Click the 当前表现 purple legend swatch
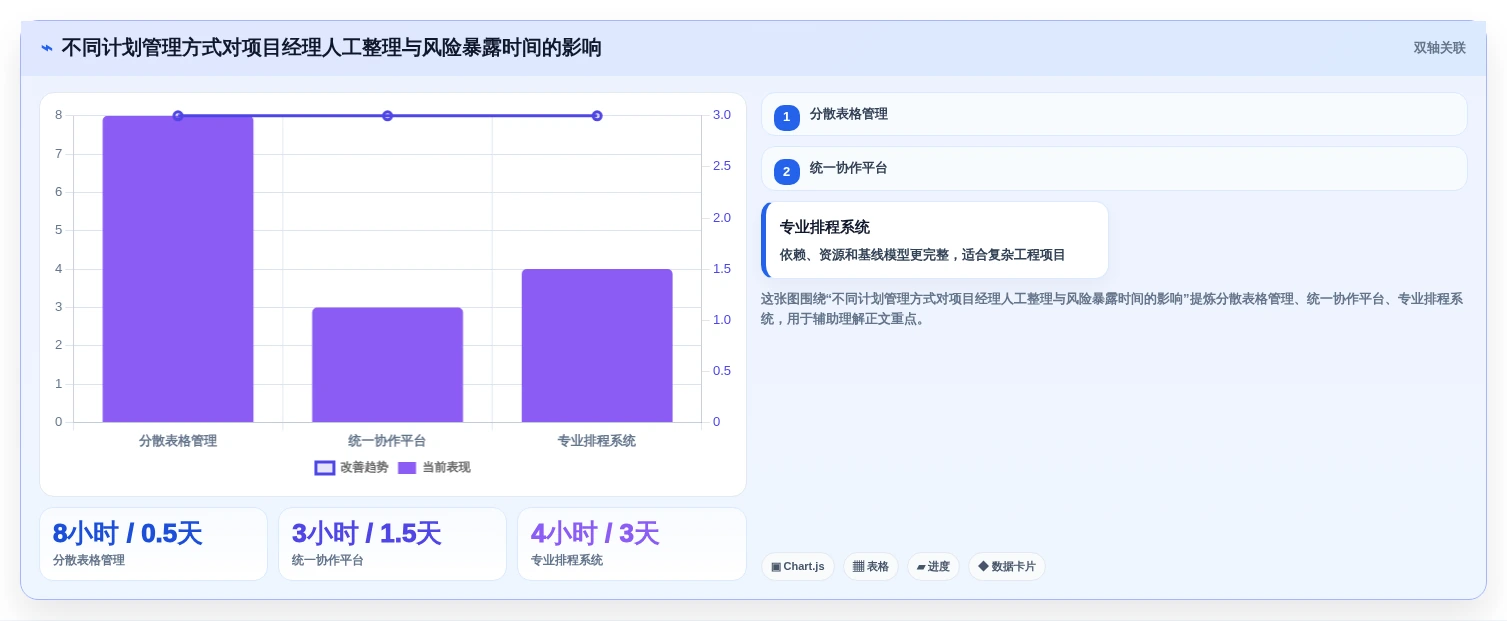Screen dimensions: 1507x621 pos(407,467)
